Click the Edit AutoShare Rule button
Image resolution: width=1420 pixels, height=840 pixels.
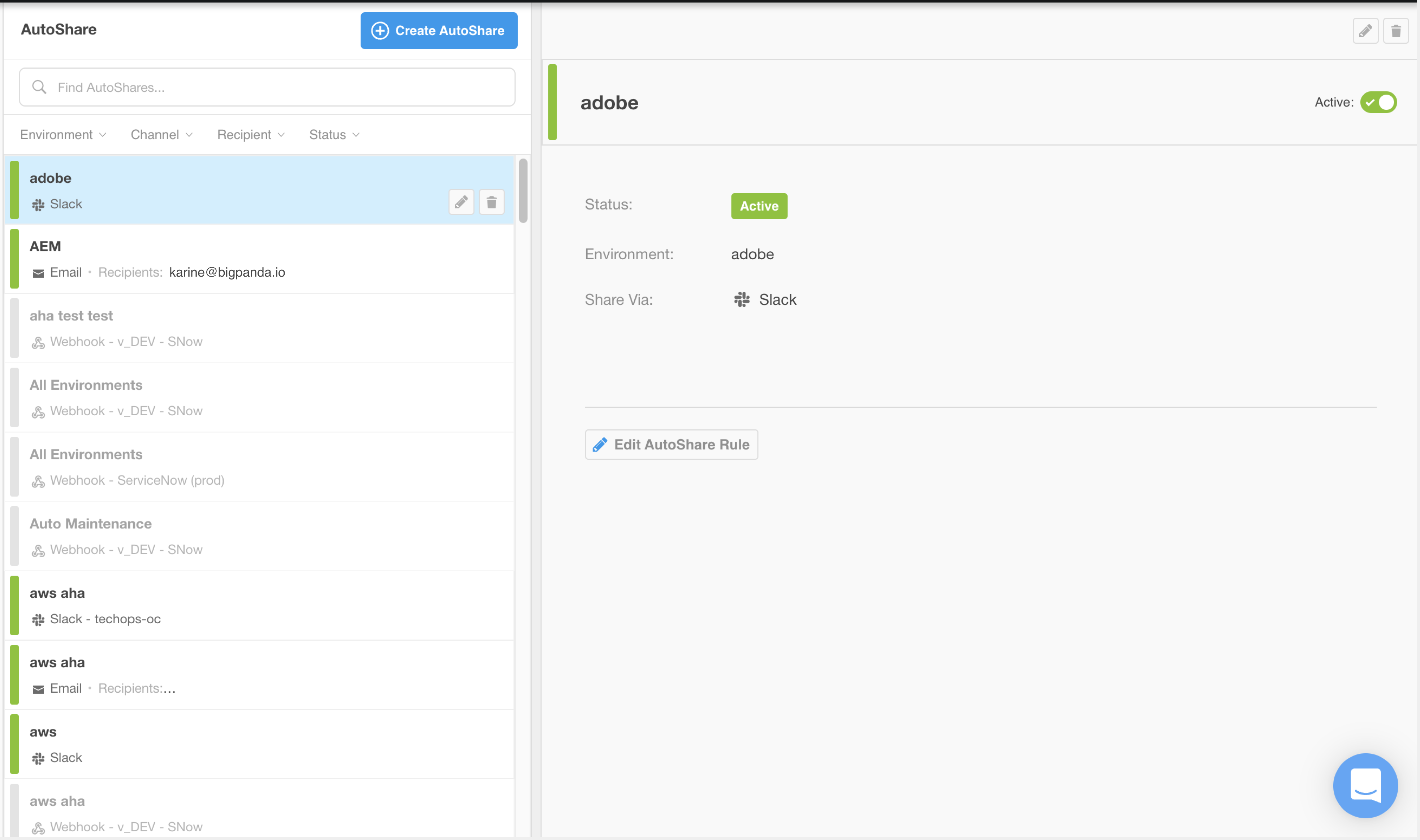[x=671, y=444]
